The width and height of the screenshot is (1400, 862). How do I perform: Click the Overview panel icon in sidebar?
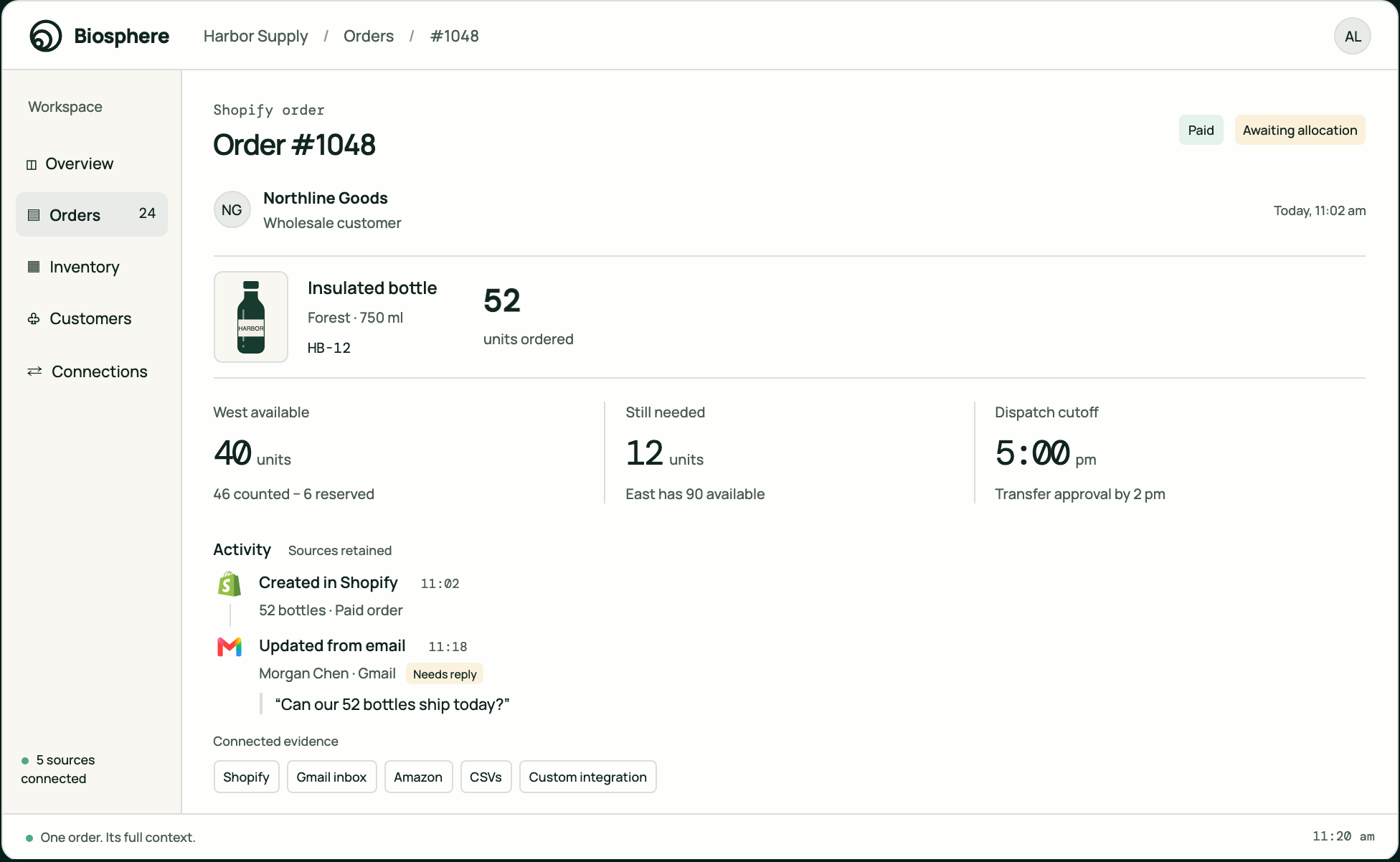32,164
